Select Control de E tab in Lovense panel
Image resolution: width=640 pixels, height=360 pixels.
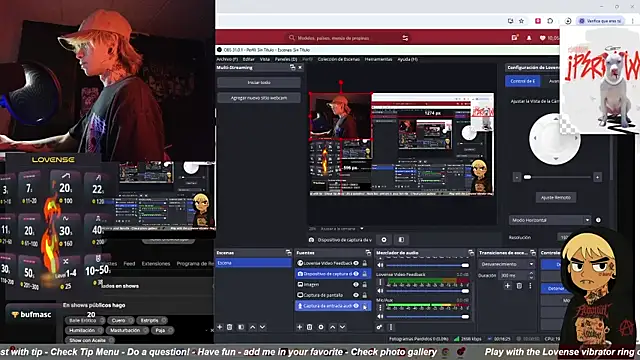tap(522, 81)
